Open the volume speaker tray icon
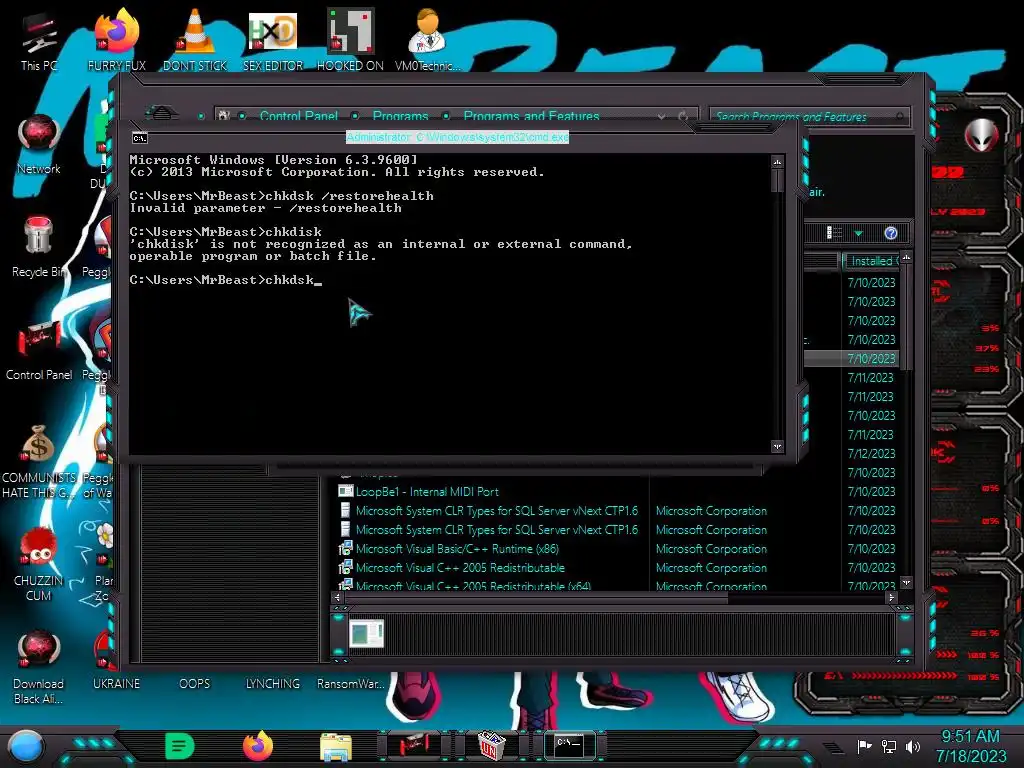Screen dimensions: 1024x768 [913, 746]
